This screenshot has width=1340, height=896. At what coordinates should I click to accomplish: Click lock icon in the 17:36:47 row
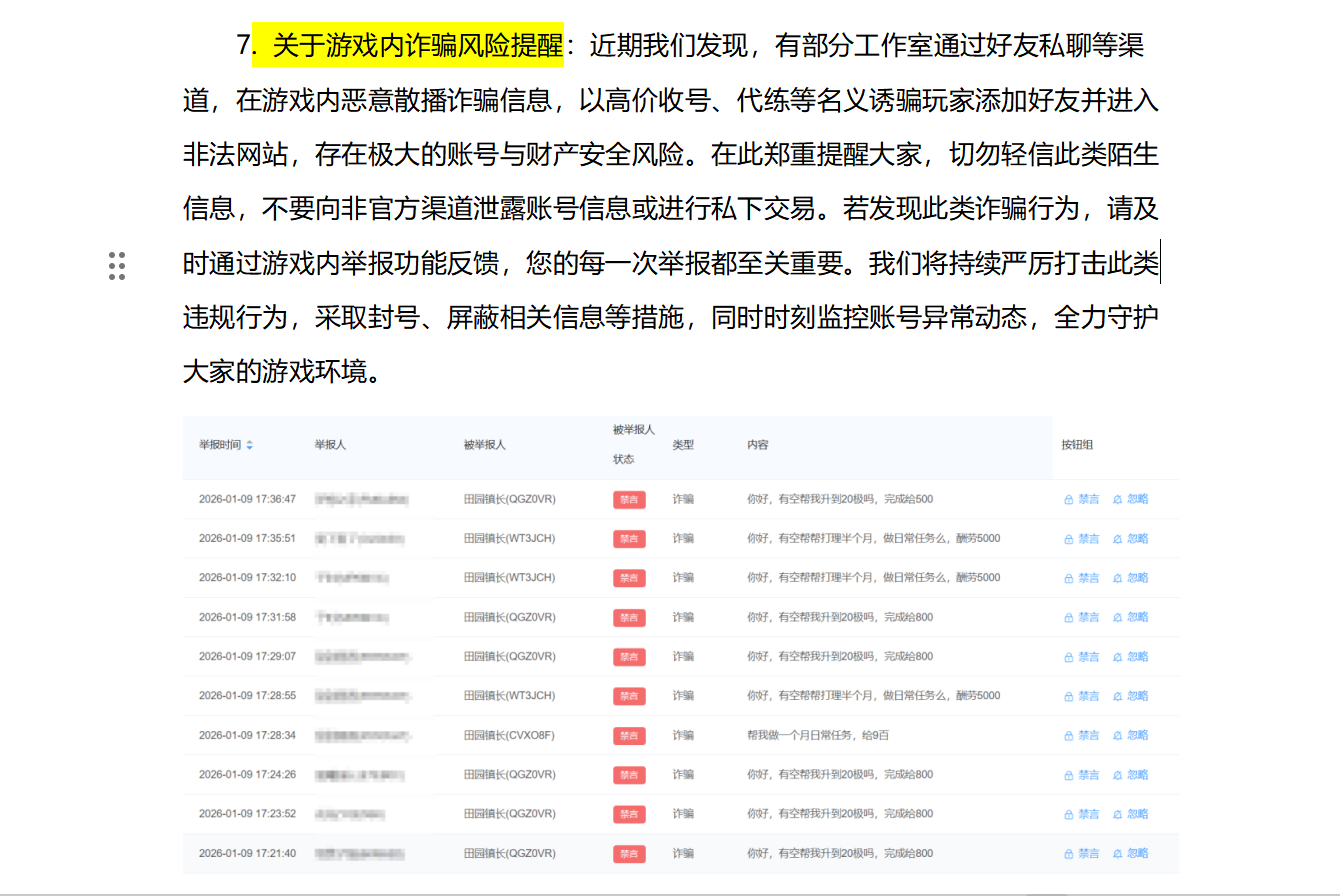(1068, 499)
